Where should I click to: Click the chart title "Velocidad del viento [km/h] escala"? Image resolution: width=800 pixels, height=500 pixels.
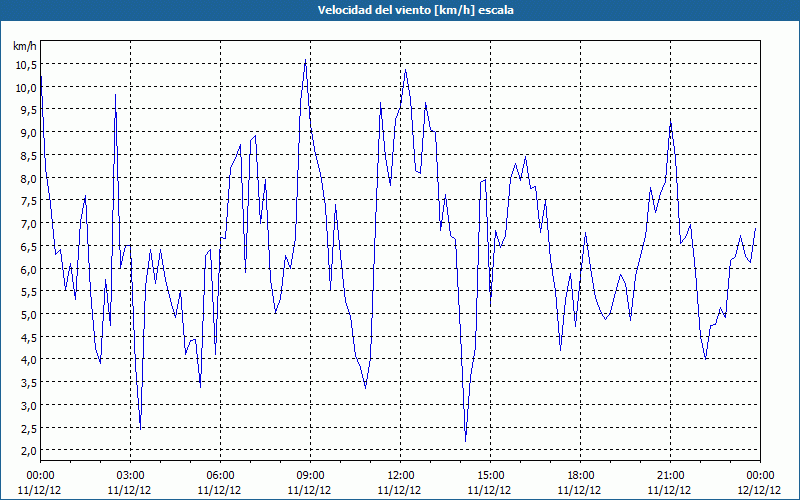(415, 10)
